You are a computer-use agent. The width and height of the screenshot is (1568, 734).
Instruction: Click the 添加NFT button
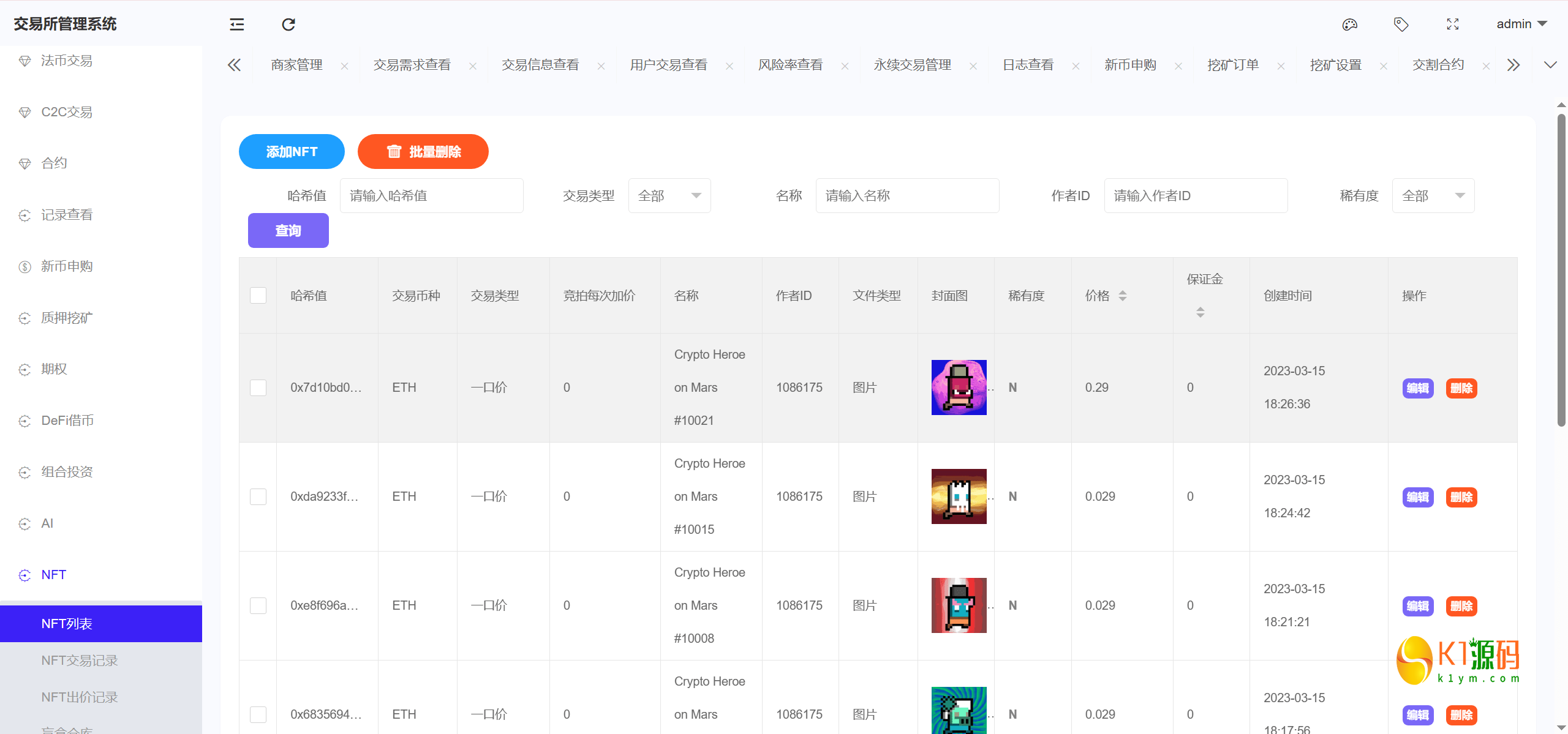[292, 151]
